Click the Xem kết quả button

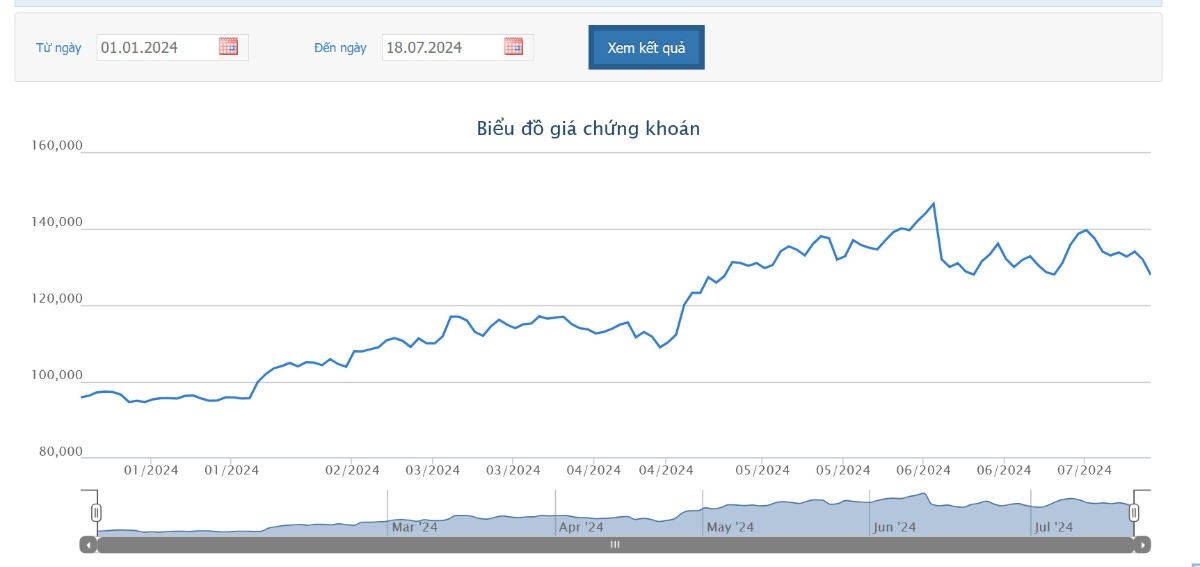pyautogui.click(x=646, y=48)
